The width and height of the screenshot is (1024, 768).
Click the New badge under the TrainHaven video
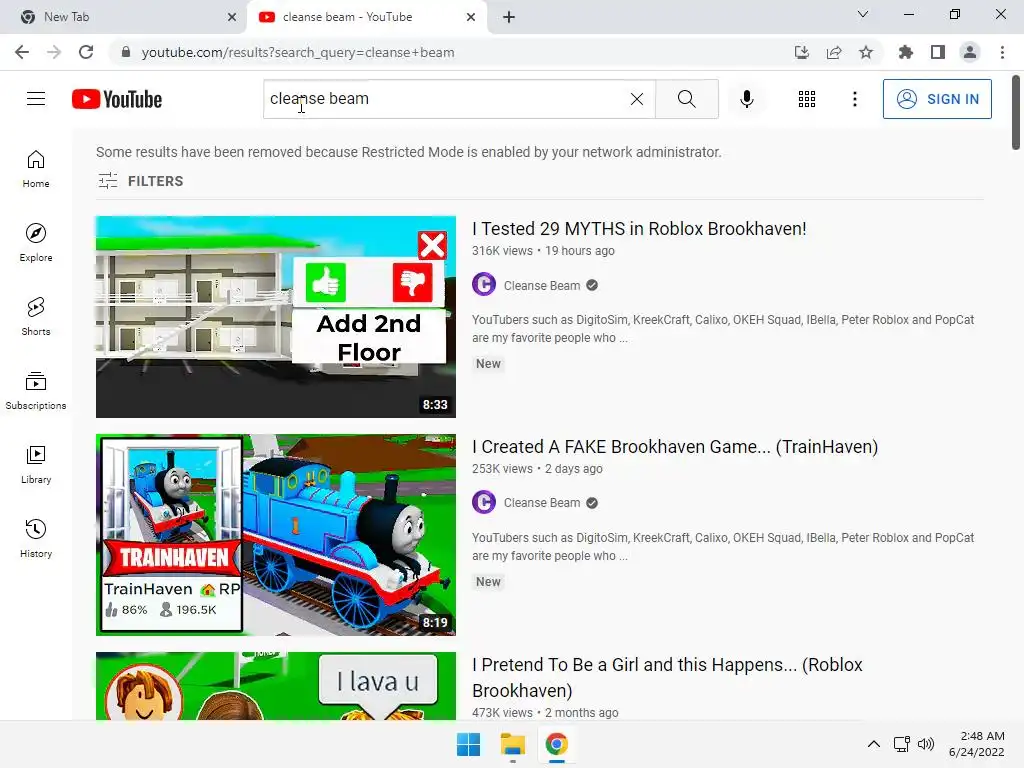pyautogui.click(x=488, y=582)
